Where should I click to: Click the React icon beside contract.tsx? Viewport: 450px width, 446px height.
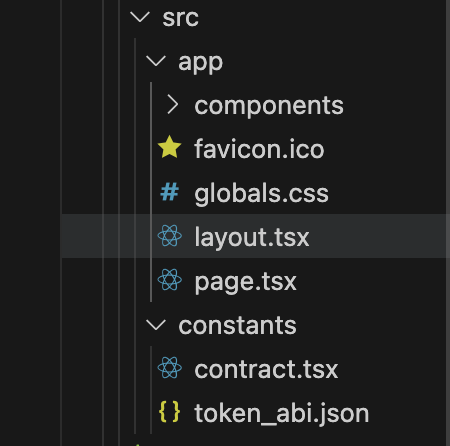pos(170,368)
